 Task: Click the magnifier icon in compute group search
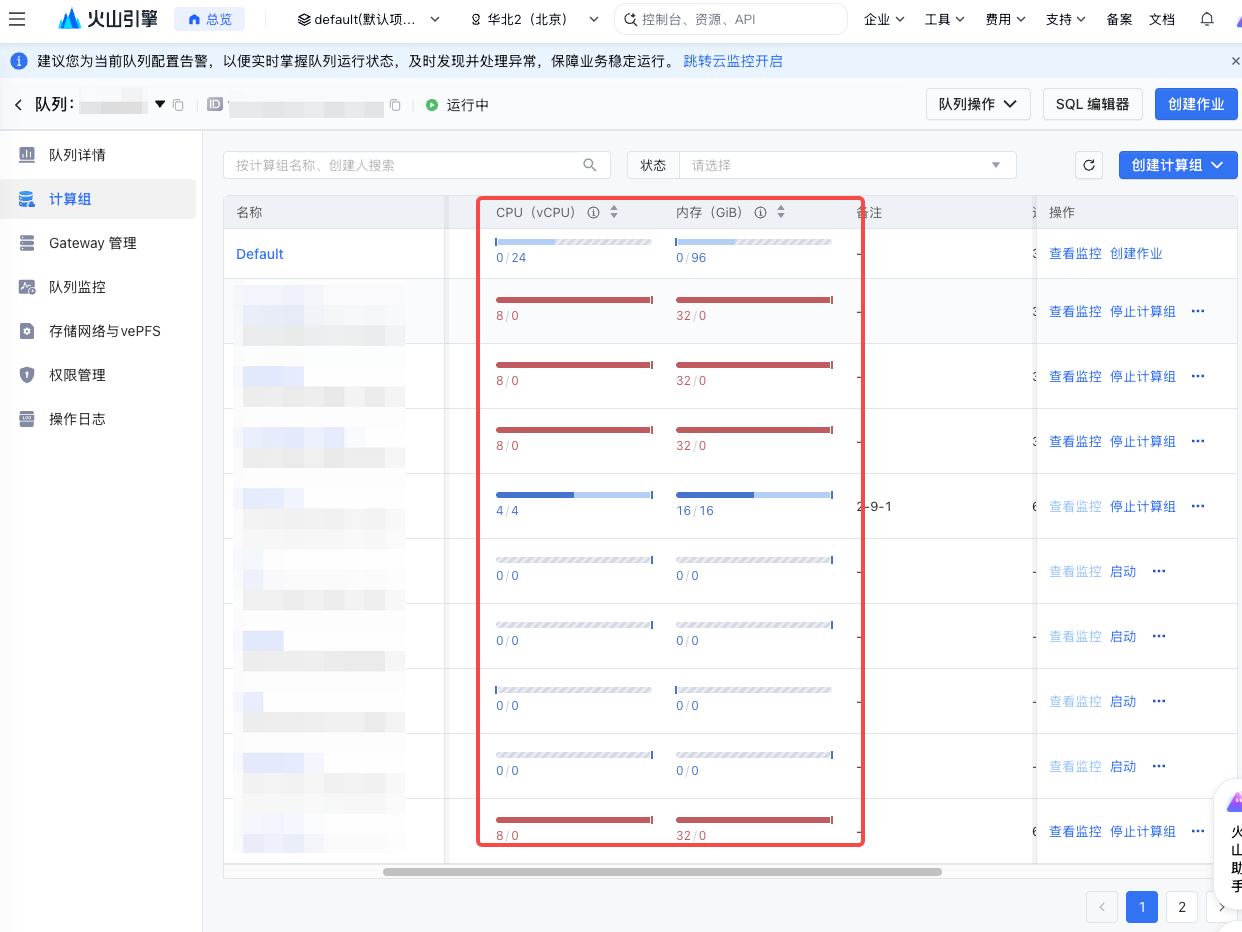click(x=590, y=165)
